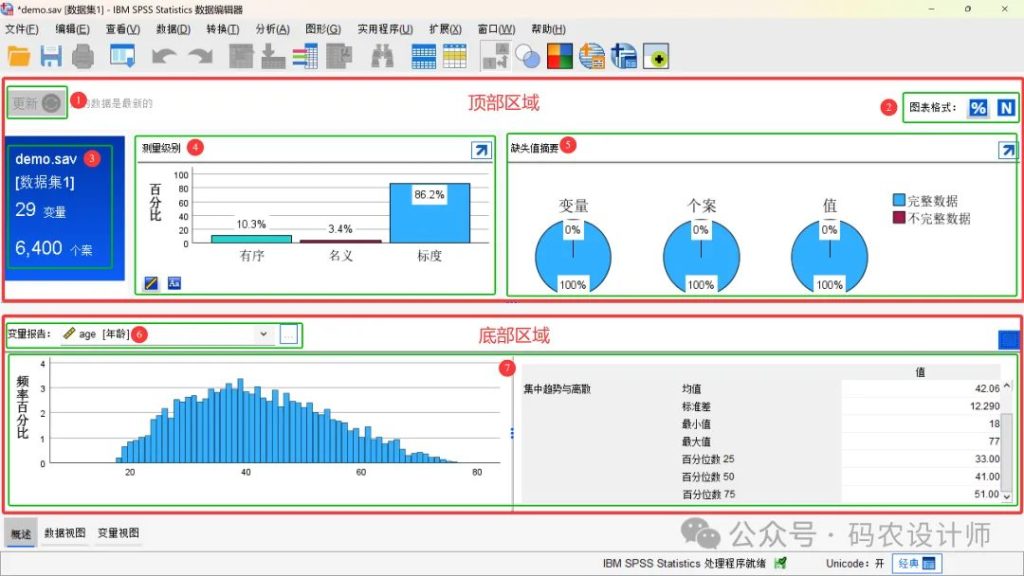Image resolution: width=1024 pixels, height=576 pixels.
Task: Click the binoculars find icon
Action: 382,57
